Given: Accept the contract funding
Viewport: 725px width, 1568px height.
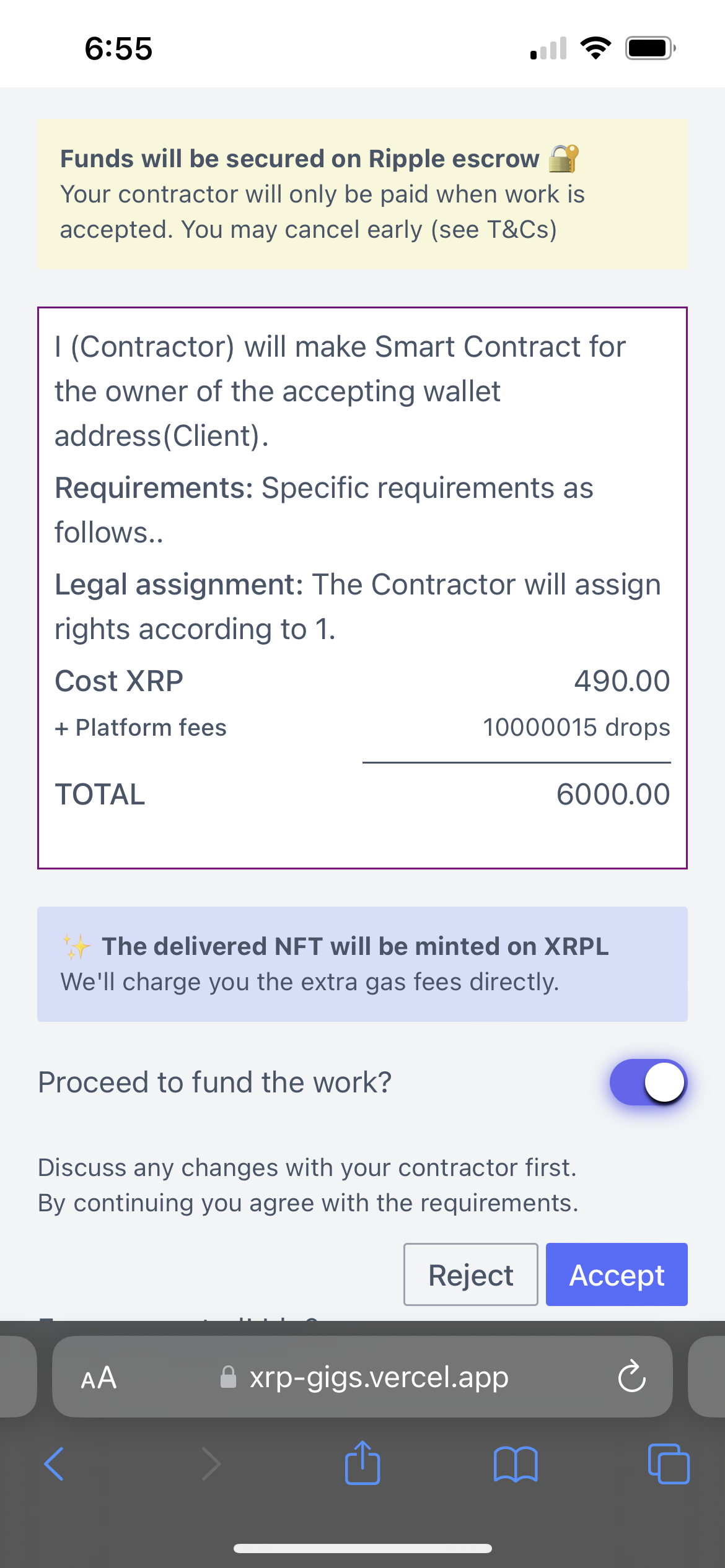Looking at the screenshot, I should coord(617,1274).
